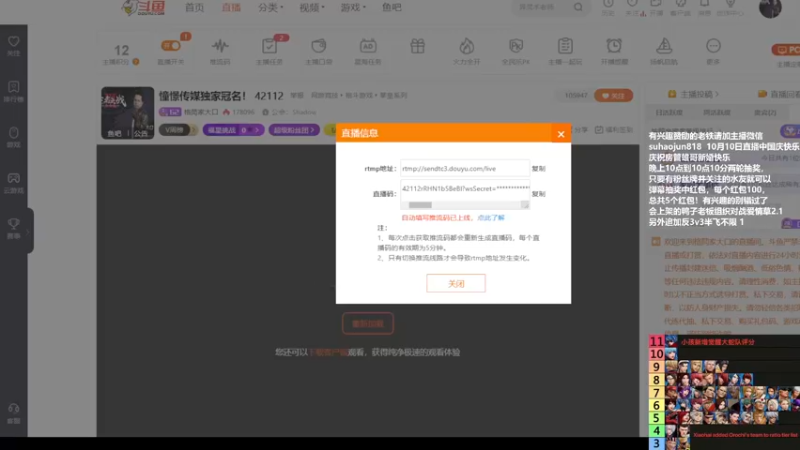Screen dimensions: 800x450
Task: Click the 关闭 button in dialog
Action: (456, 284)
